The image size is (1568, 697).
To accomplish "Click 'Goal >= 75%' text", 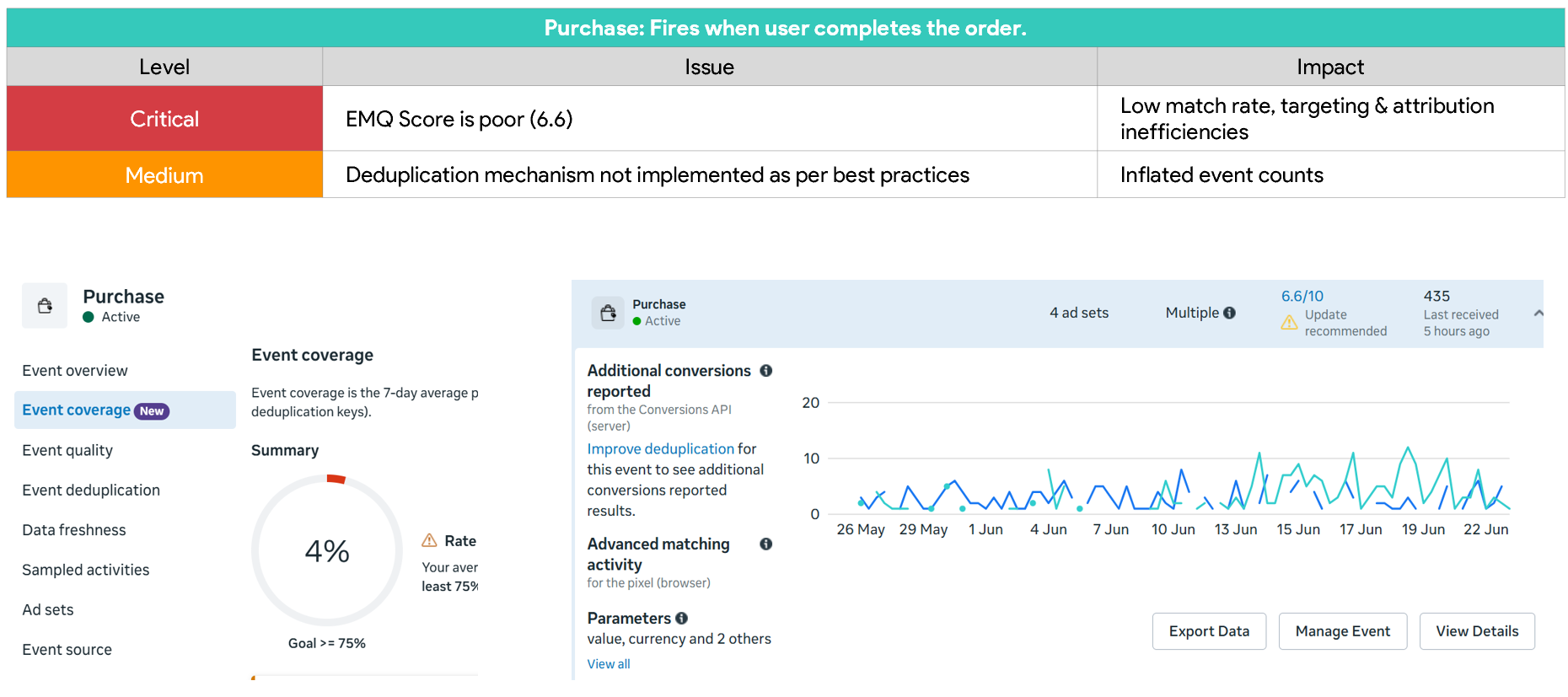I will 327,643.
